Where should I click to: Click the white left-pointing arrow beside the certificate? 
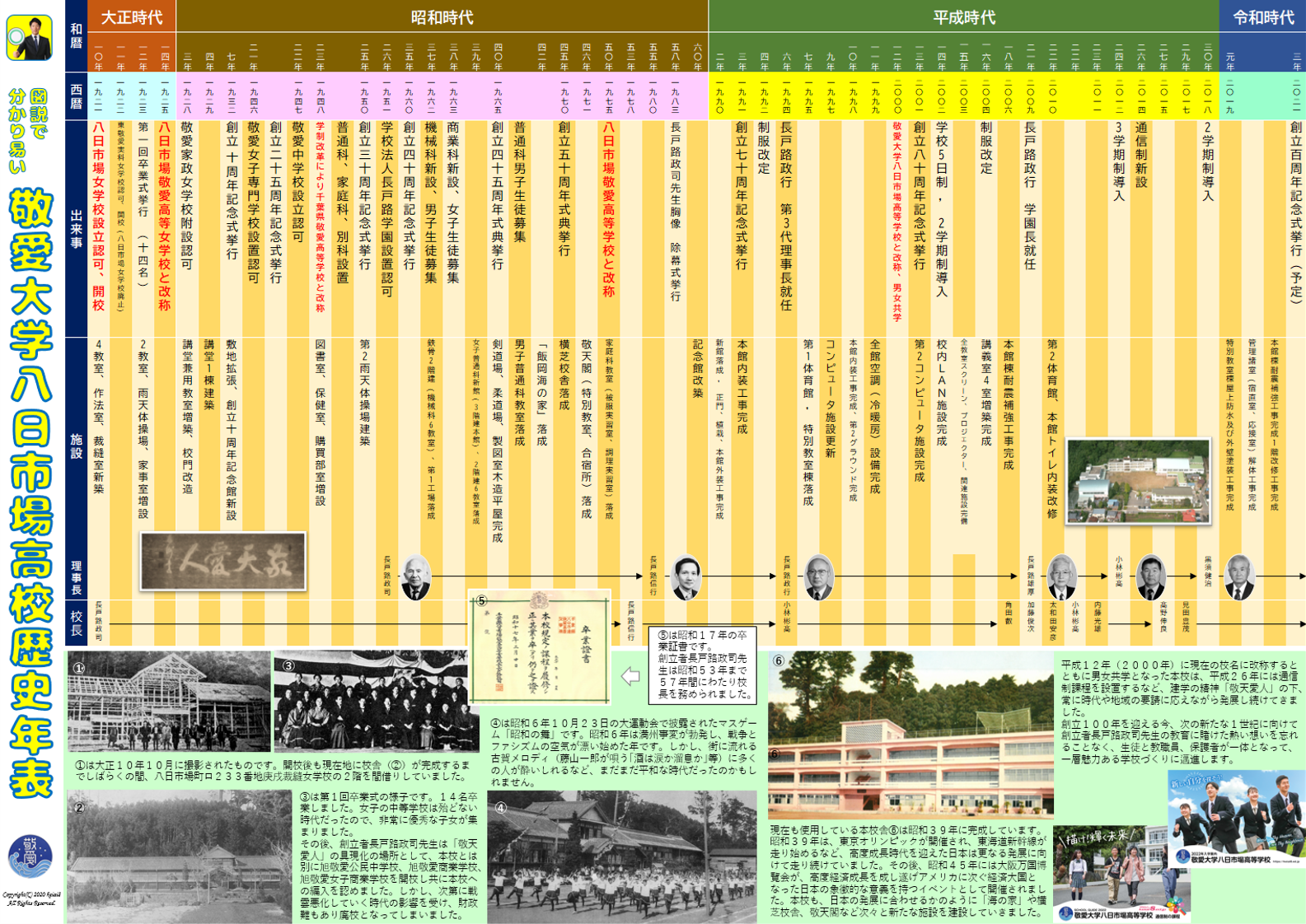point(630,677)
